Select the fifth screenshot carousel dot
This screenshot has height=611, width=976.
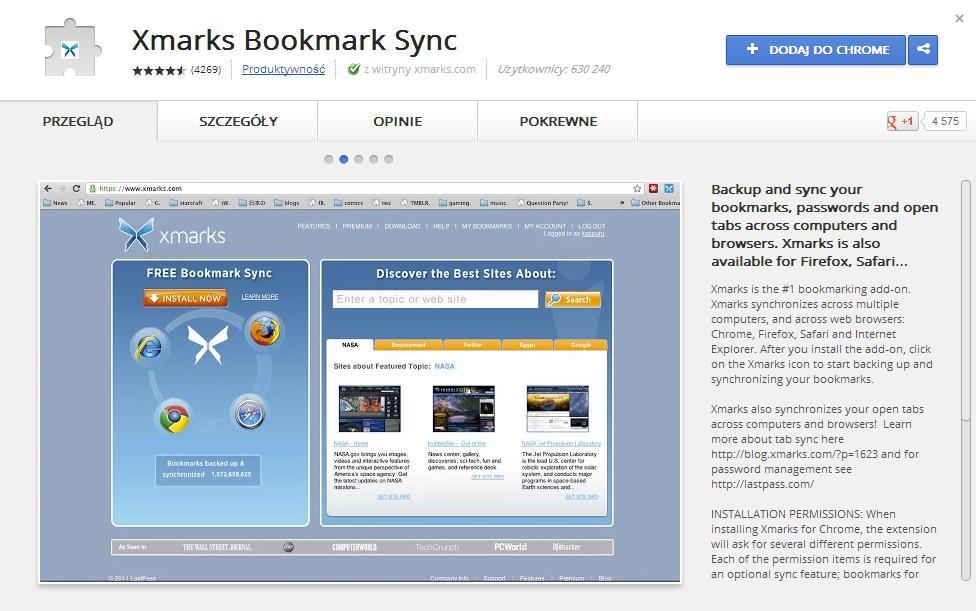click(388, 159)
